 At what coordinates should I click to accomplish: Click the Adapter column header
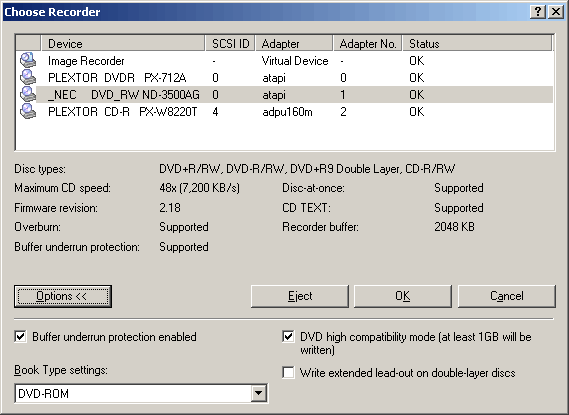coord(294,43)
